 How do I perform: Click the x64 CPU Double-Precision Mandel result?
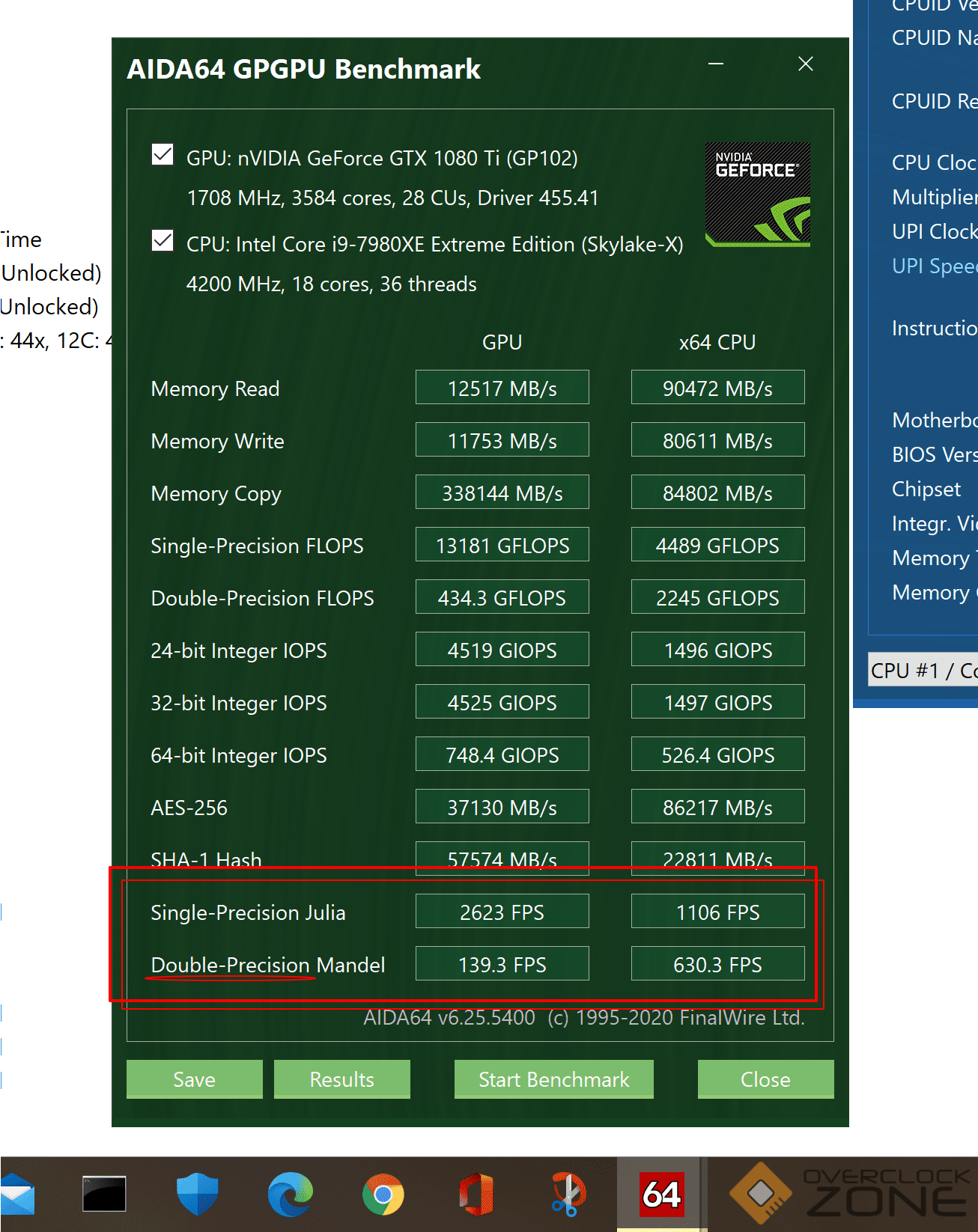(x=717, y=964)
